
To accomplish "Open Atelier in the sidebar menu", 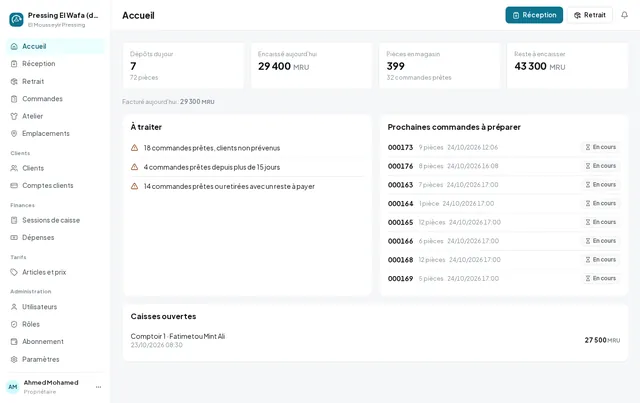I will (56, 116).
